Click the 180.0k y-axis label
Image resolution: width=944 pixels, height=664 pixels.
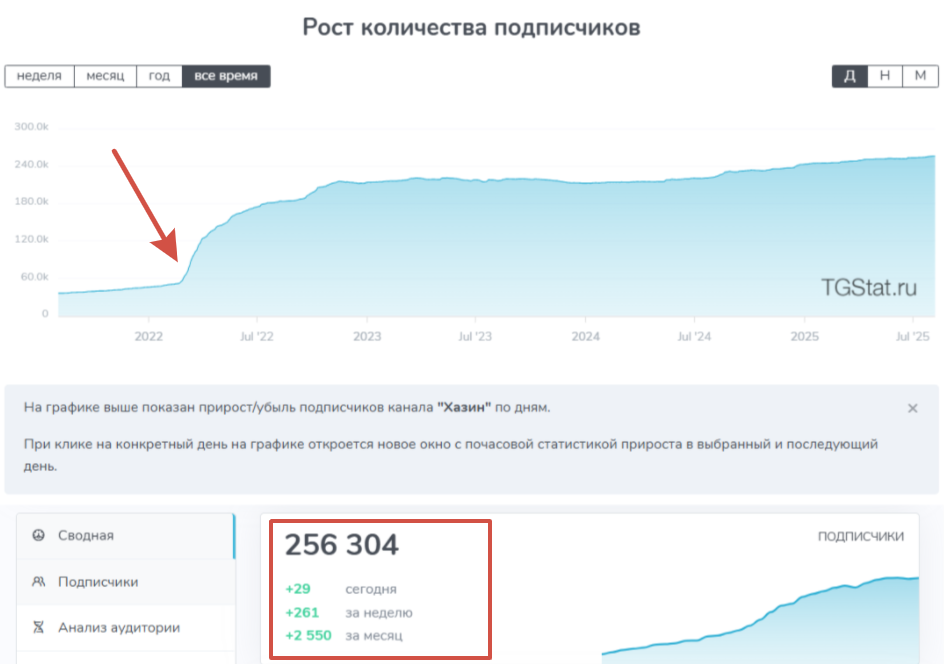[31, 201]
